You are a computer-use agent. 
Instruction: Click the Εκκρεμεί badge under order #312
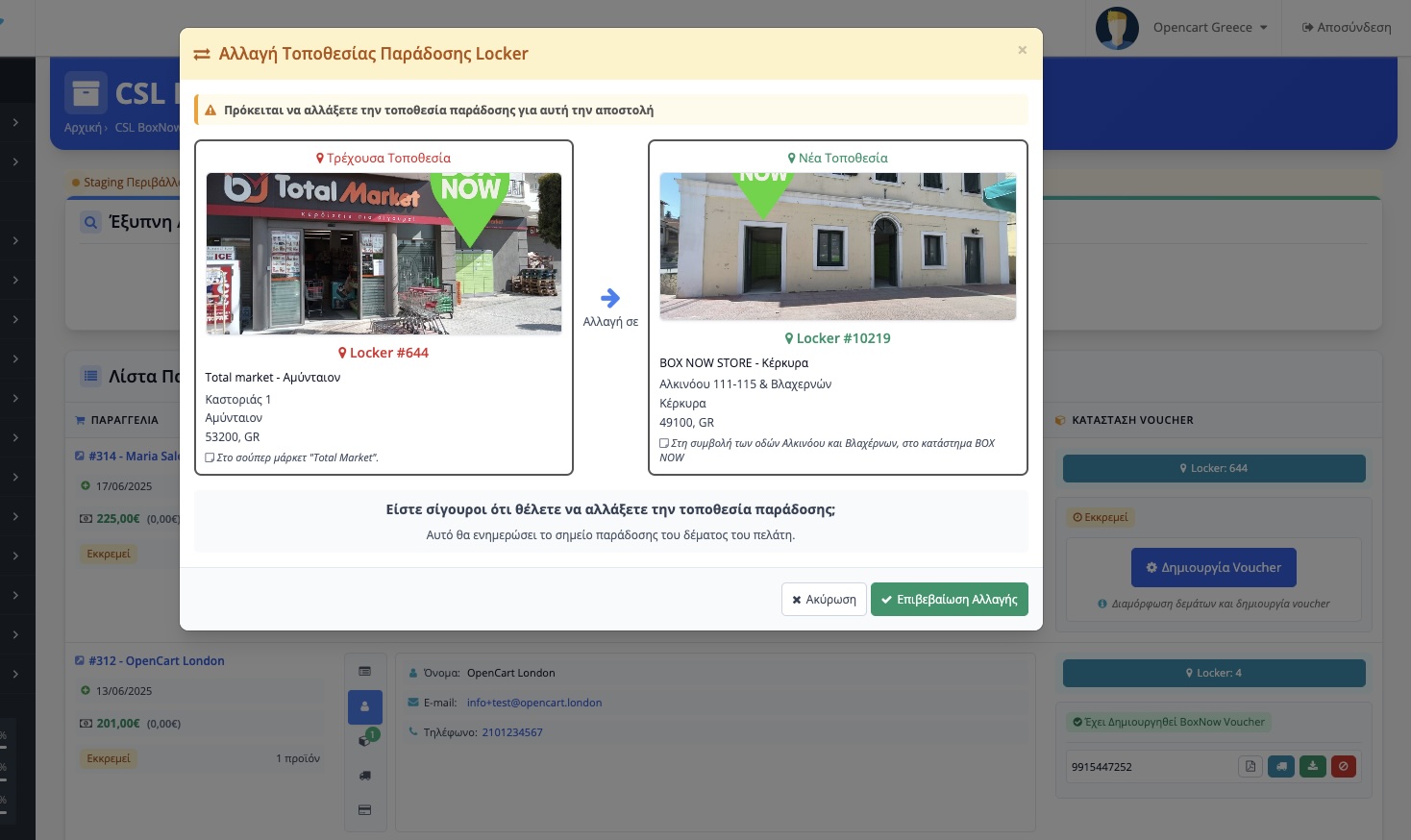pyautogui.click(x=109, y=758)
